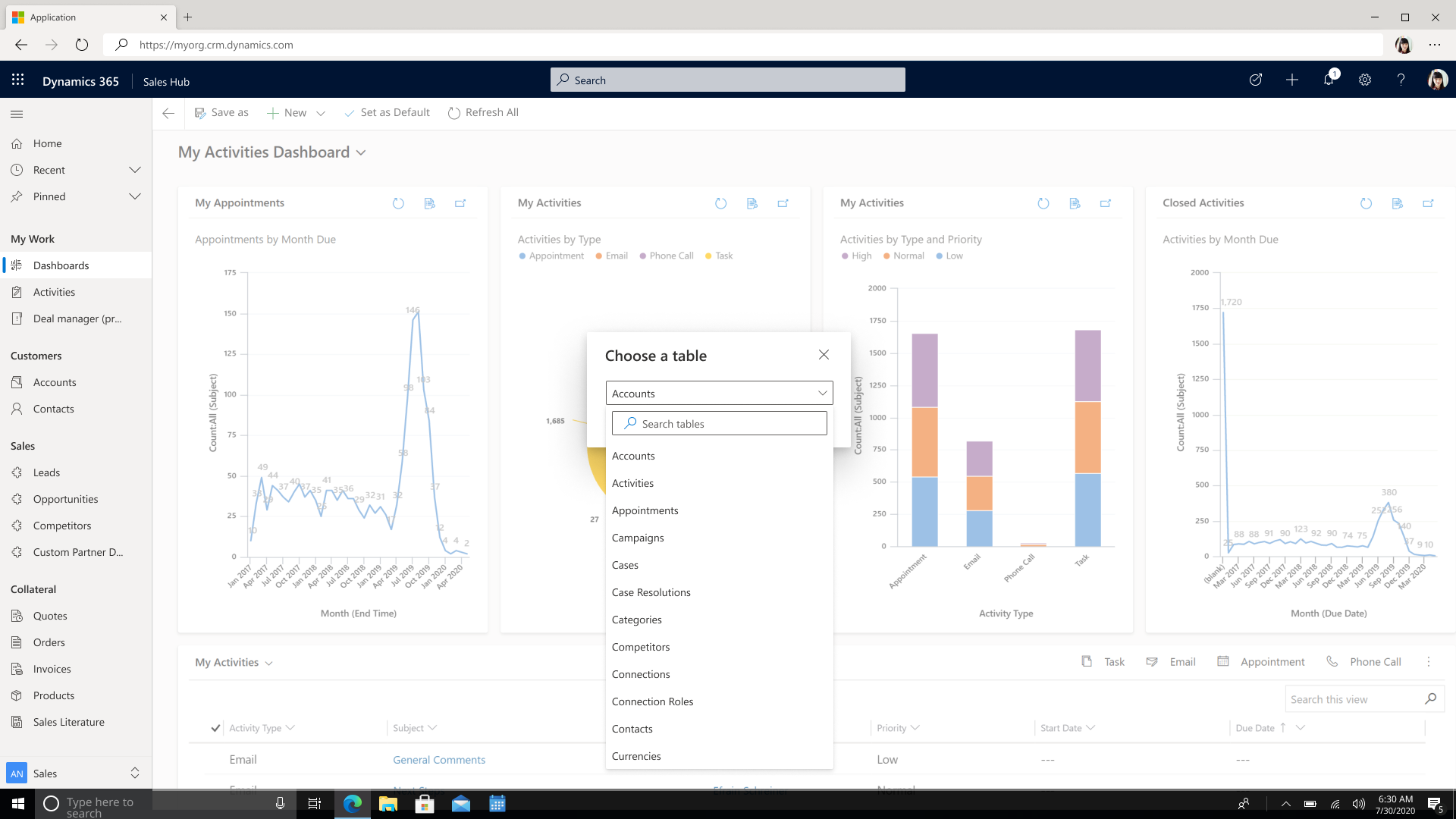Image resolution: width=1456 pixels, height=819 pixels.
Task: Toggle select-all checkmark in activities grid
Action: coord(215,728)
